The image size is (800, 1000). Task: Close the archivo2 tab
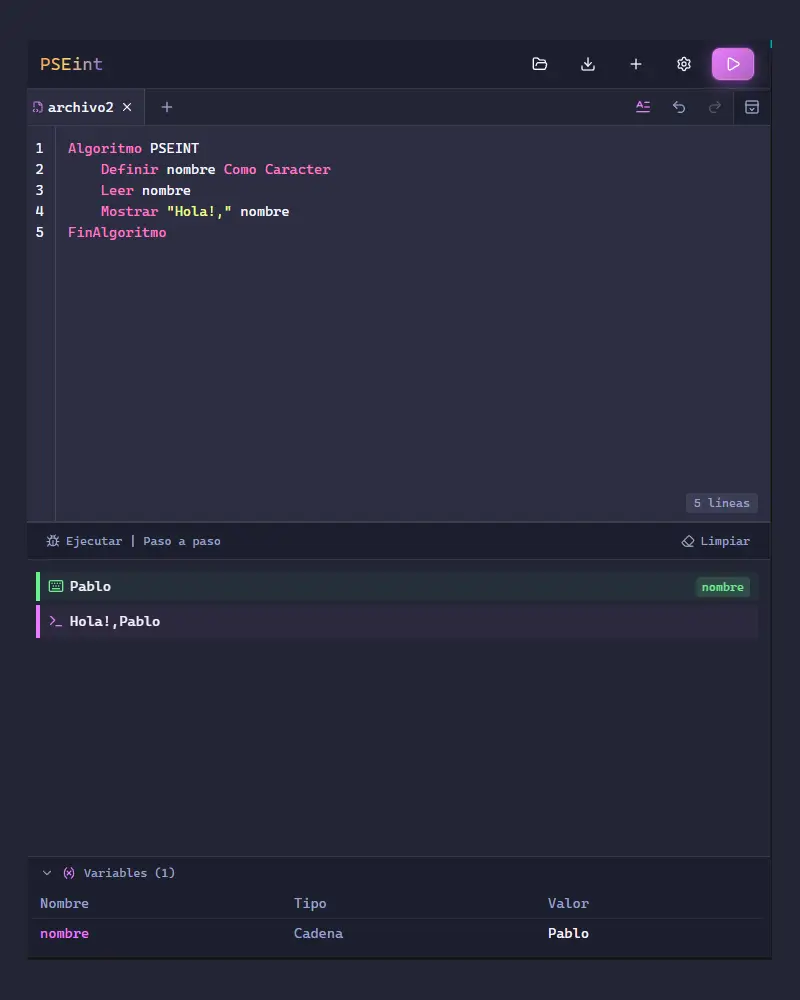coord(127,107)
